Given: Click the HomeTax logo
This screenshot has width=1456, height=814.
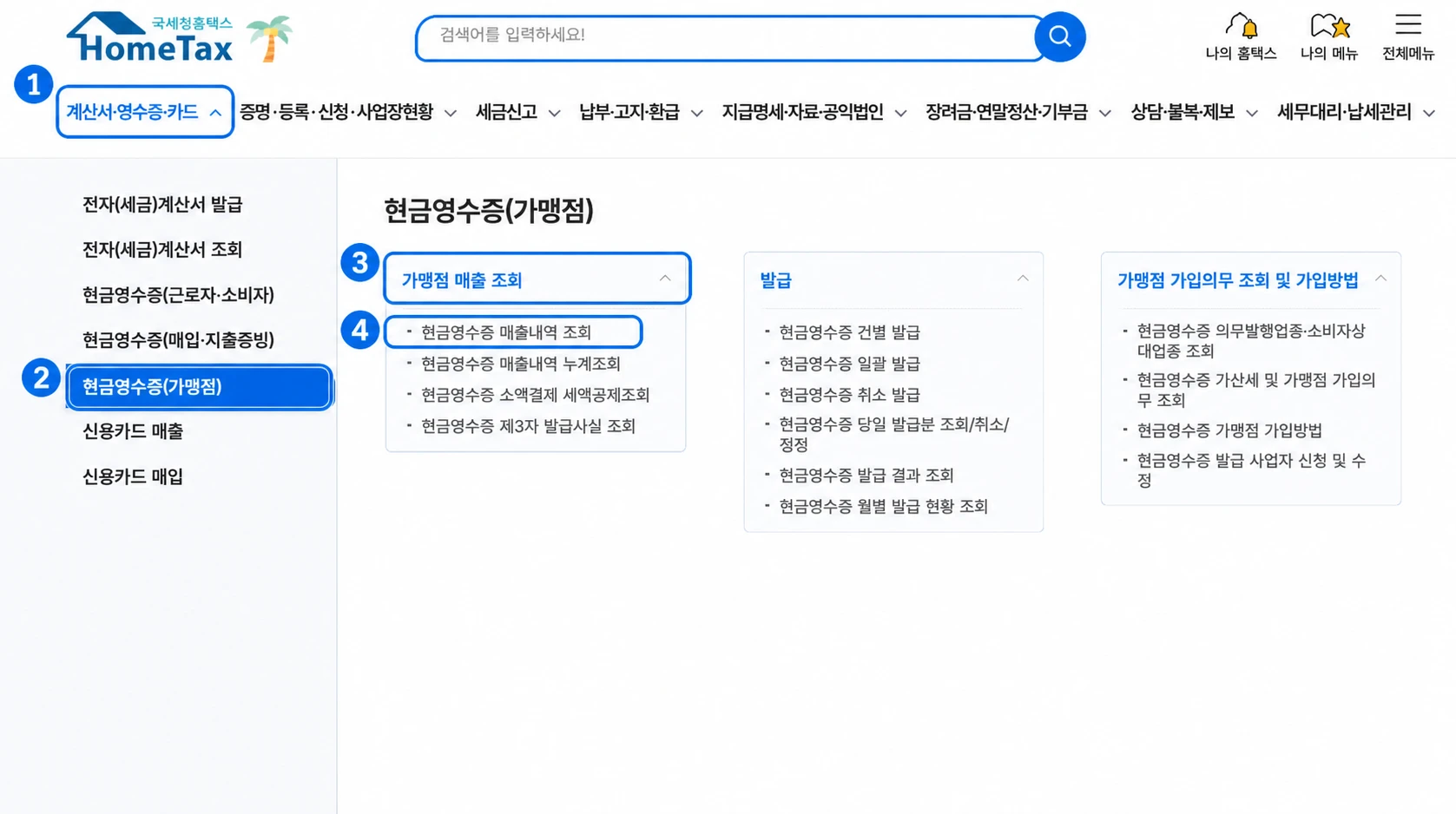Looking at the screenshot, I should tap(149, 37).
